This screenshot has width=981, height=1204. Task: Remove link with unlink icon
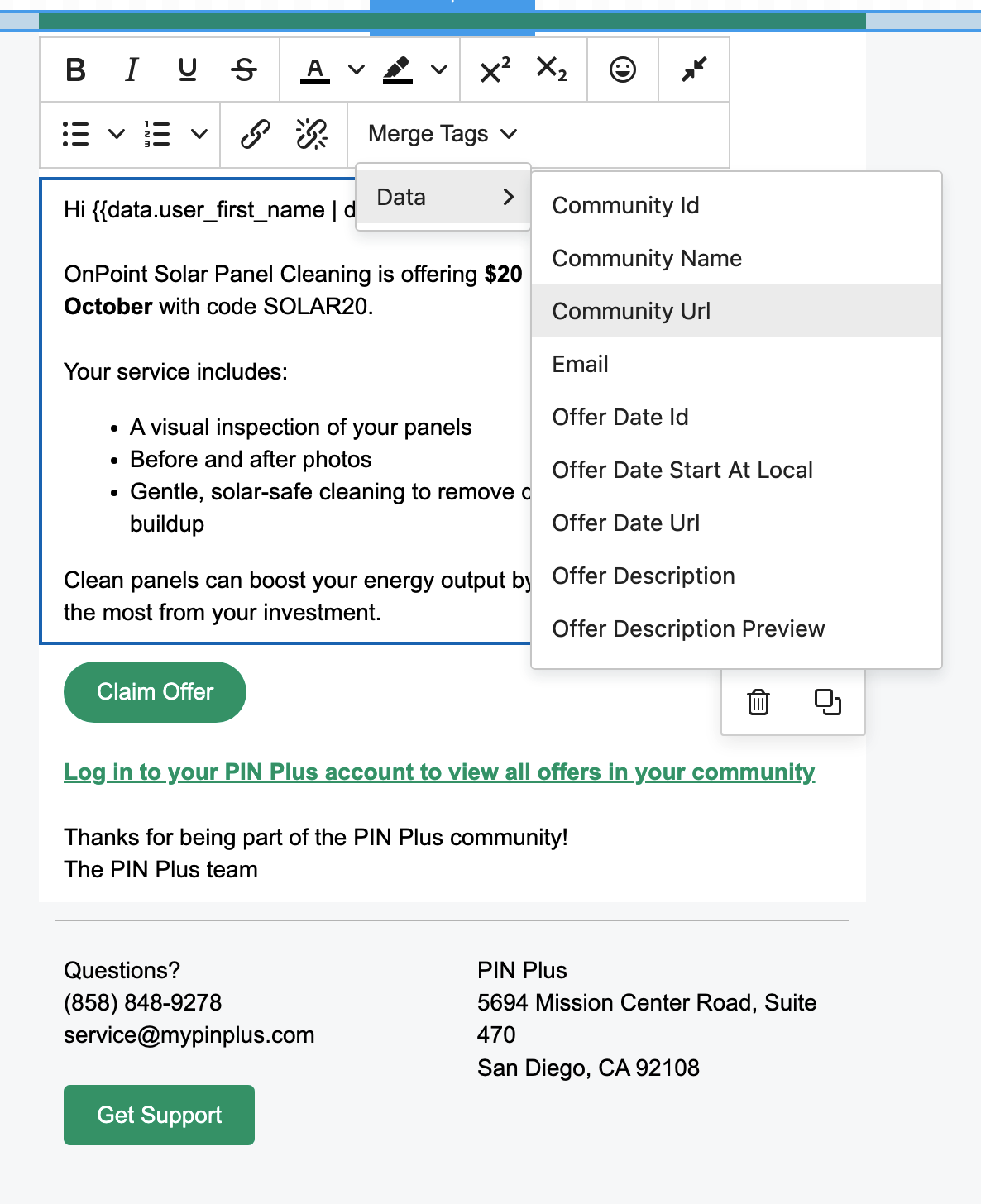[312, 134]
